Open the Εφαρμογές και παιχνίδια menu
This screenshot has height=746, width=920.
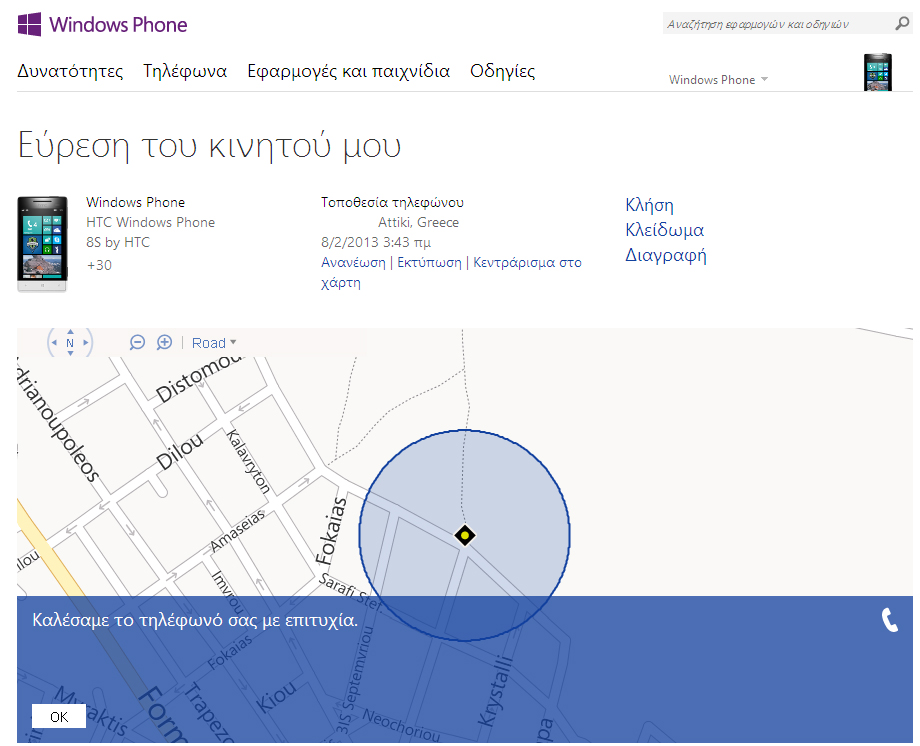point(348,71)
